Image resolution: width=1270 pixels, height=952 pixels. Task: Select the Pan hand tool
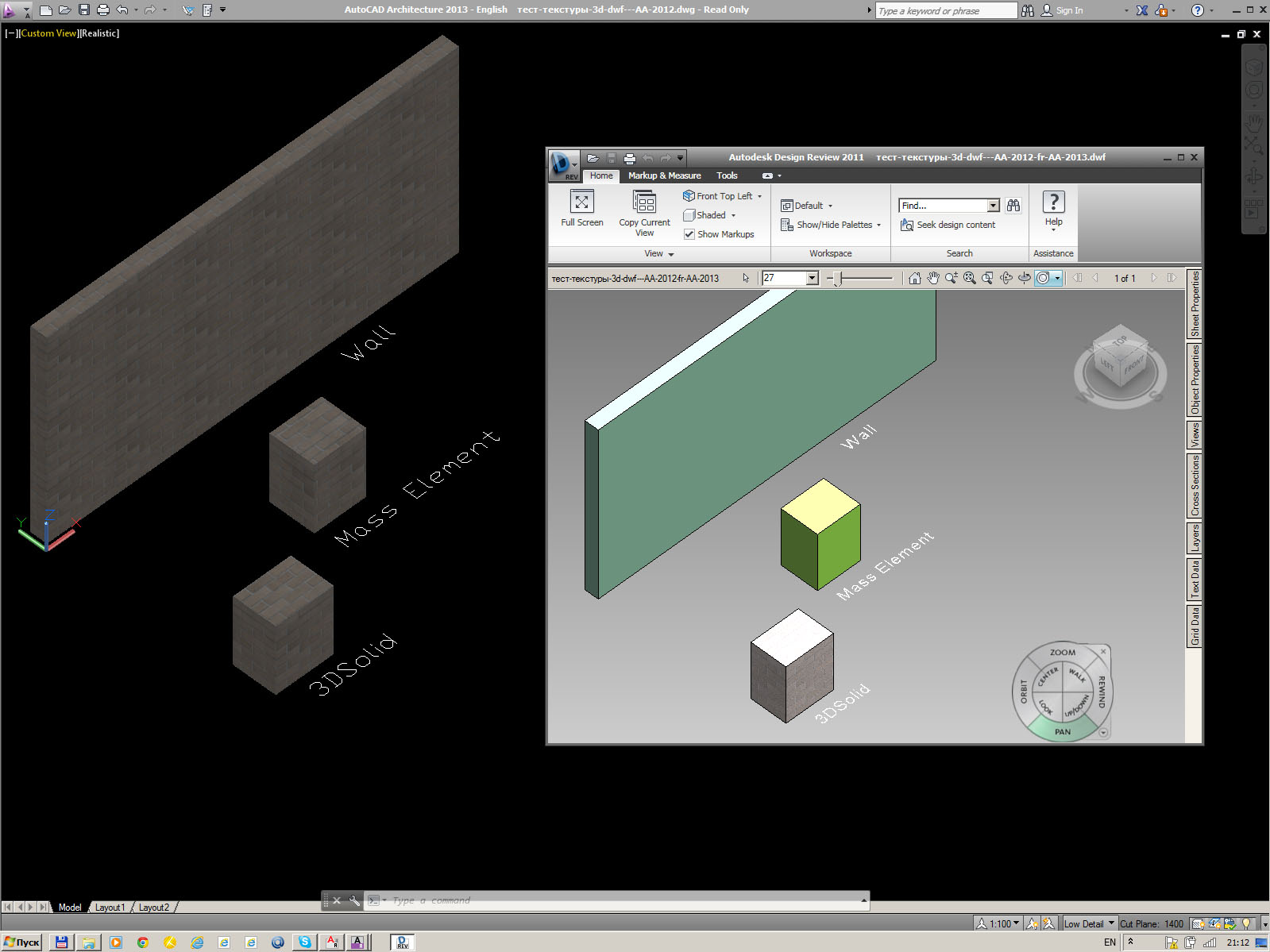coord(933,278)
